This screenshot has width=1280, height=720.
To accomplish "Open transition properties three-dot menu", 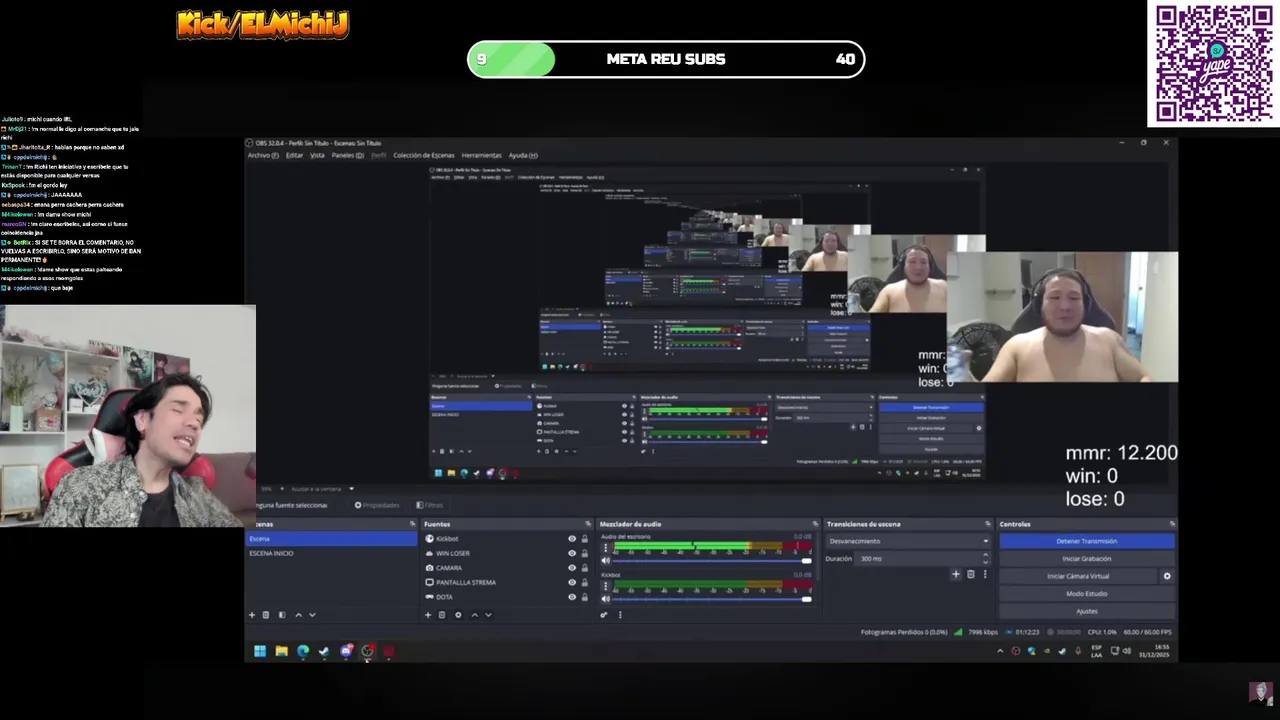I will (985, 574).
